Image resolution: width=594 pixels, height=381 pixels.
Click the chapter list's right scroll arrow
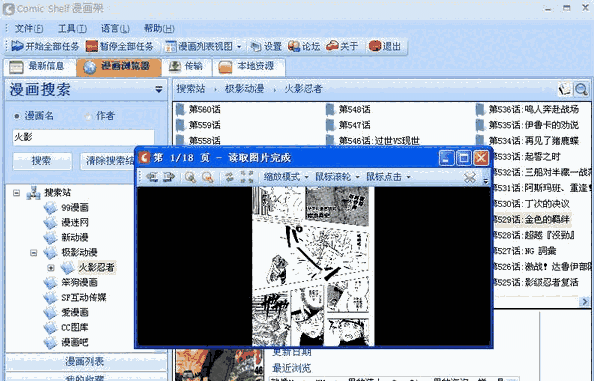pyautogui.click(x=585, y=302)
